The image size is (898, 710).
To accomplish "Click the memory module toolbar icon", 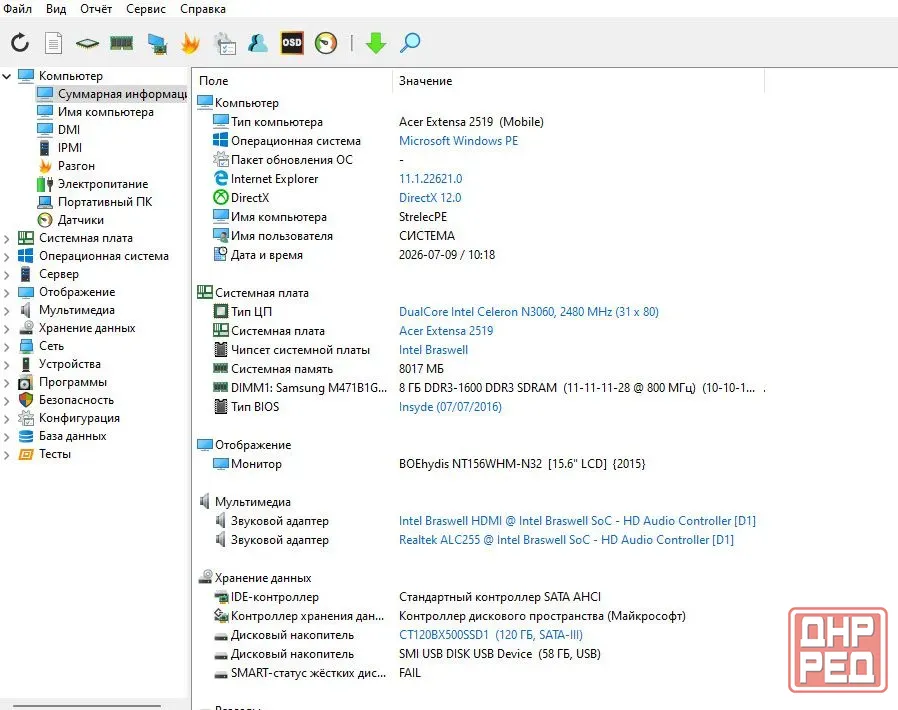I will click(121, 43).
